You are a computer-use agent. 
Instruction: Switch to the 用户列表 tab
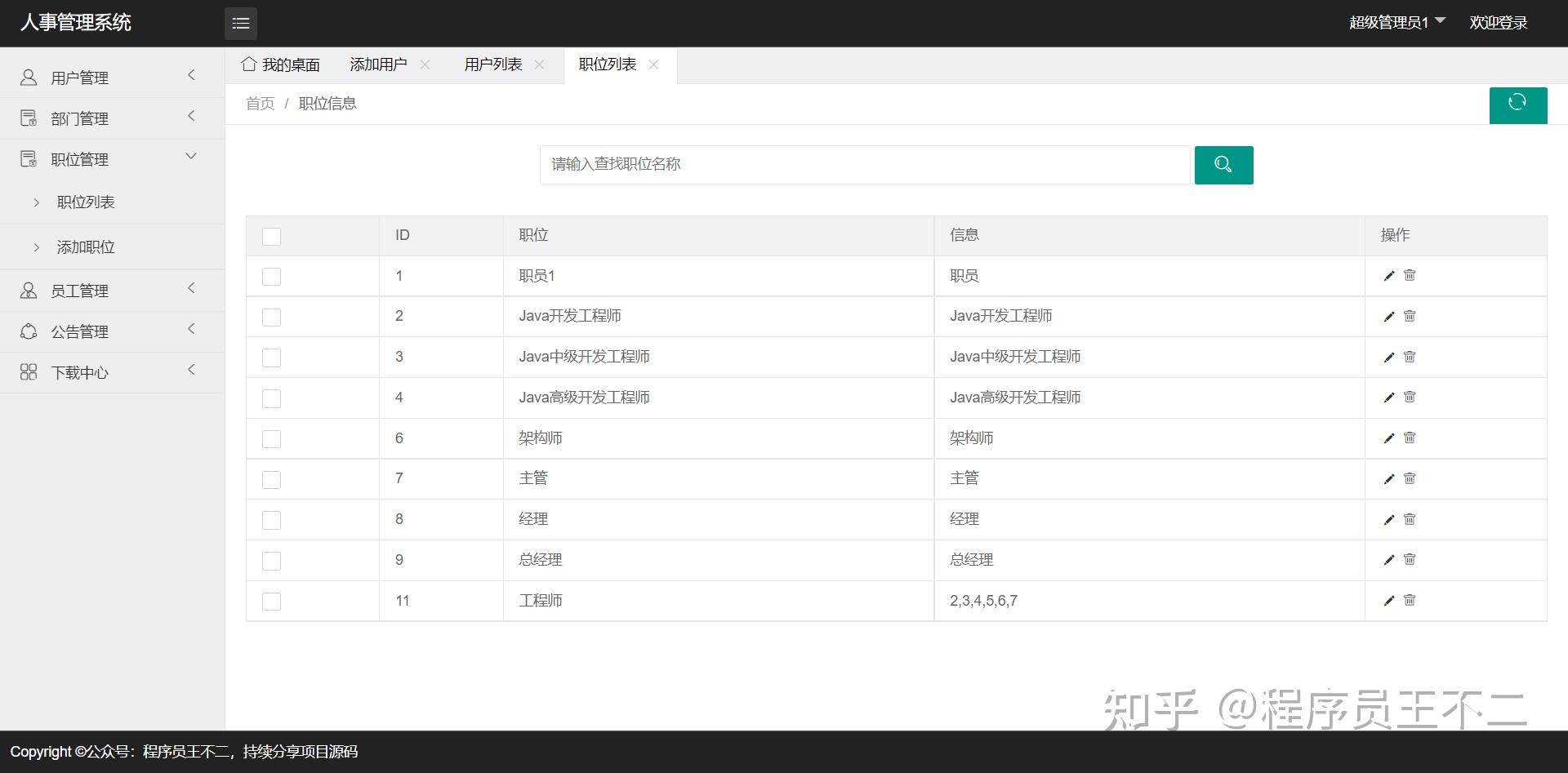[492, 64]
